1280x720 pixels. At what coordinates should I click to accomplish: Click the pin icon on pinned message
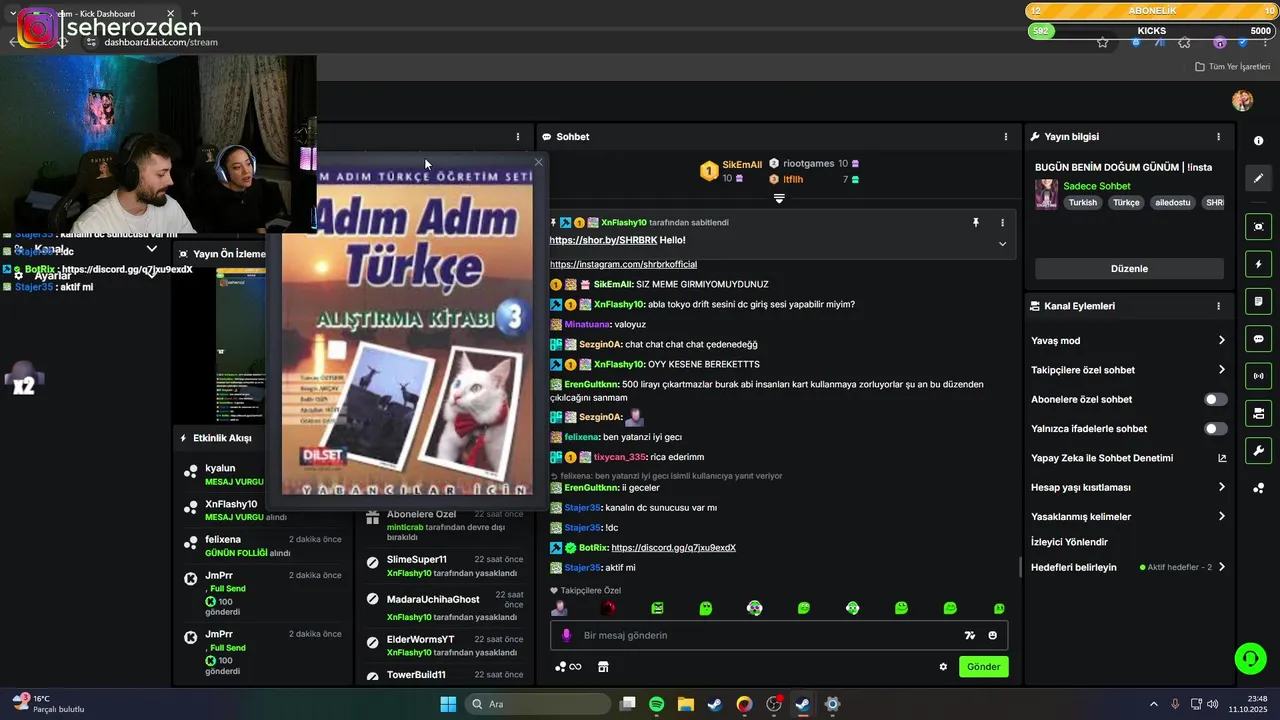[x=976, y=223]
